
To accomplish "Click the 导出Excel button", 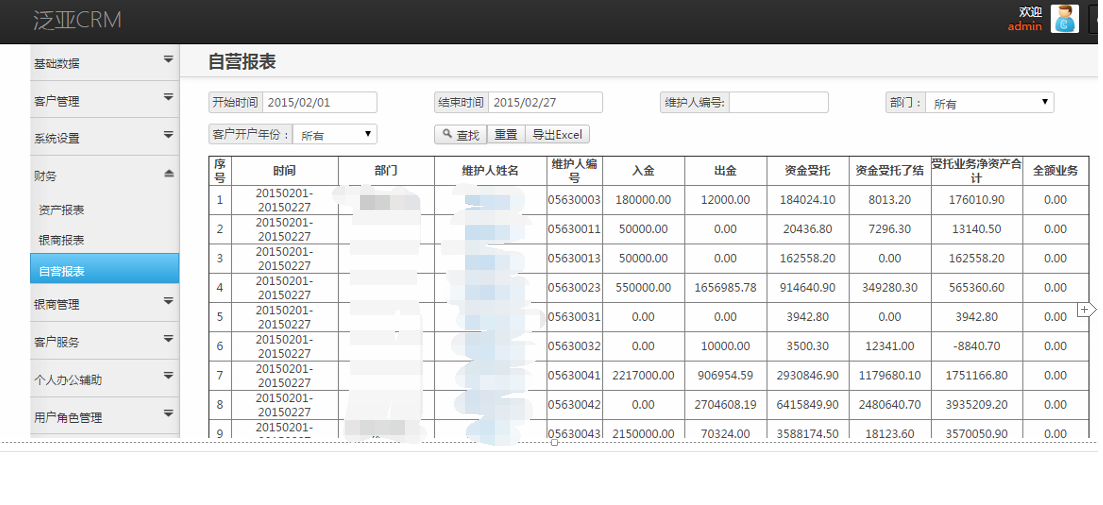I will coord(557,134).
